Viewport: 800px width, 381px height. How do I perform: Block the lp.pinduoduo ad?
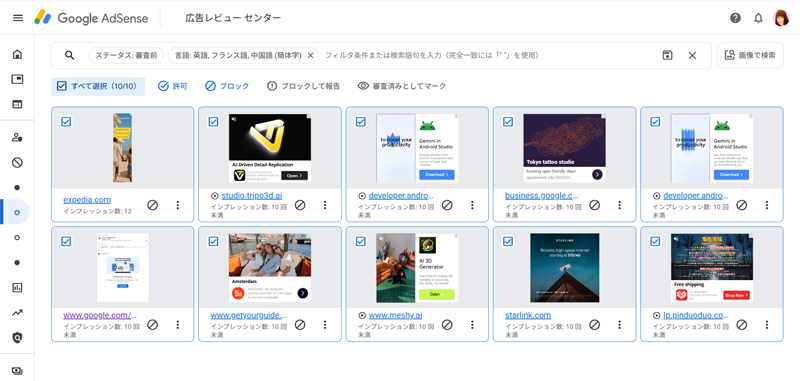pos(741,324)
